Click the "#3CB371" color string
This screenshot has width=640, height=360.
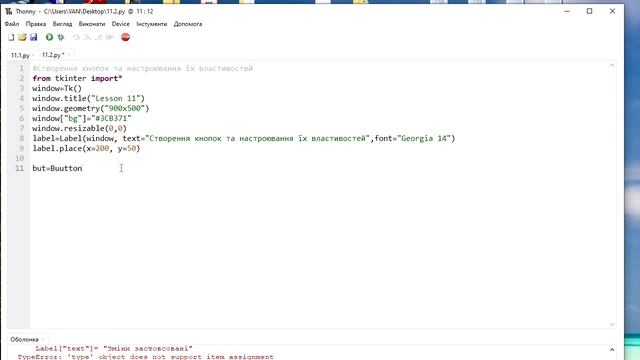pyautogui.click(x=111, y=118)
